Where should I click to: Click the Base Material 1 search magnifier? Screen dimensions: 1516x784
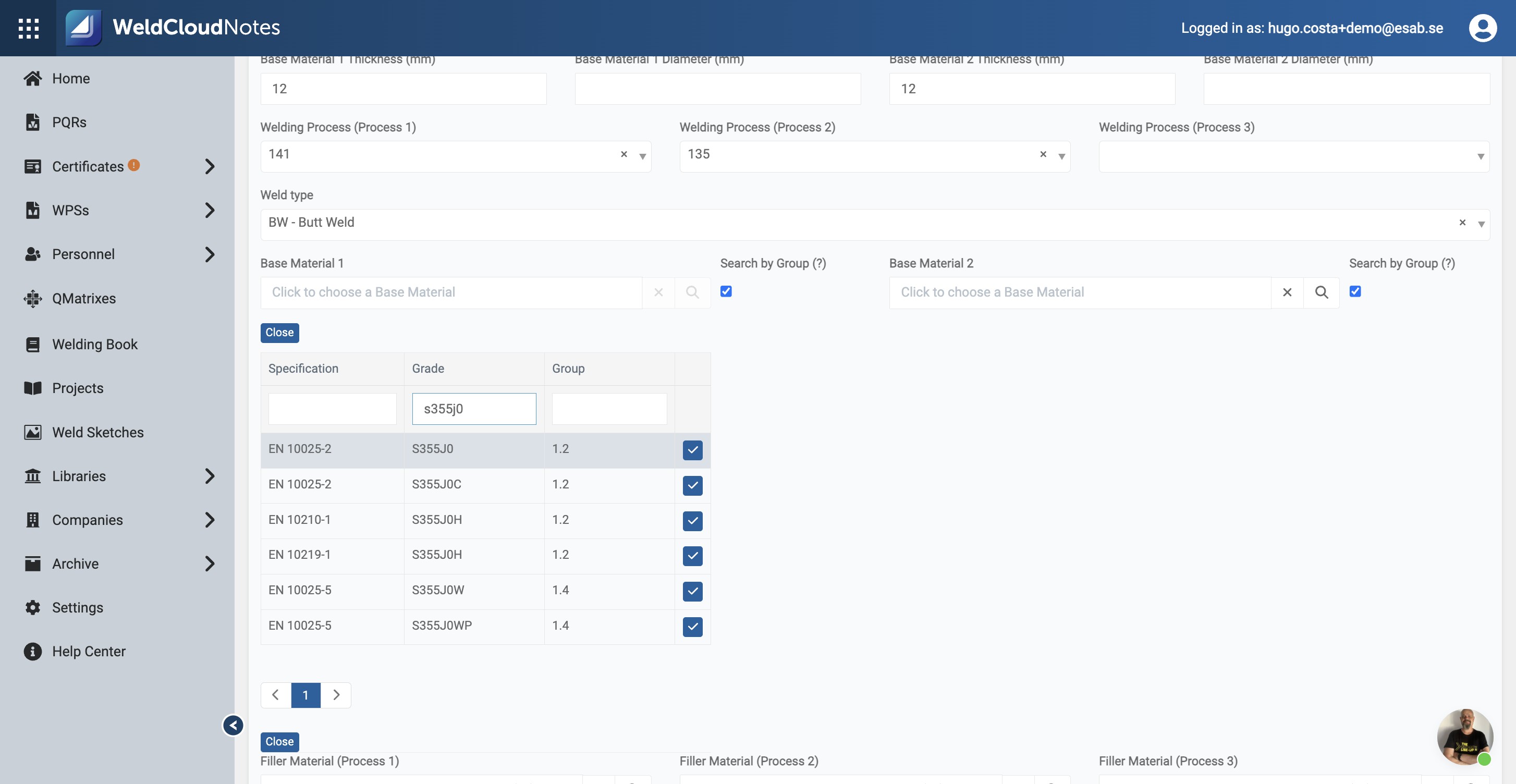click(693, 292)
